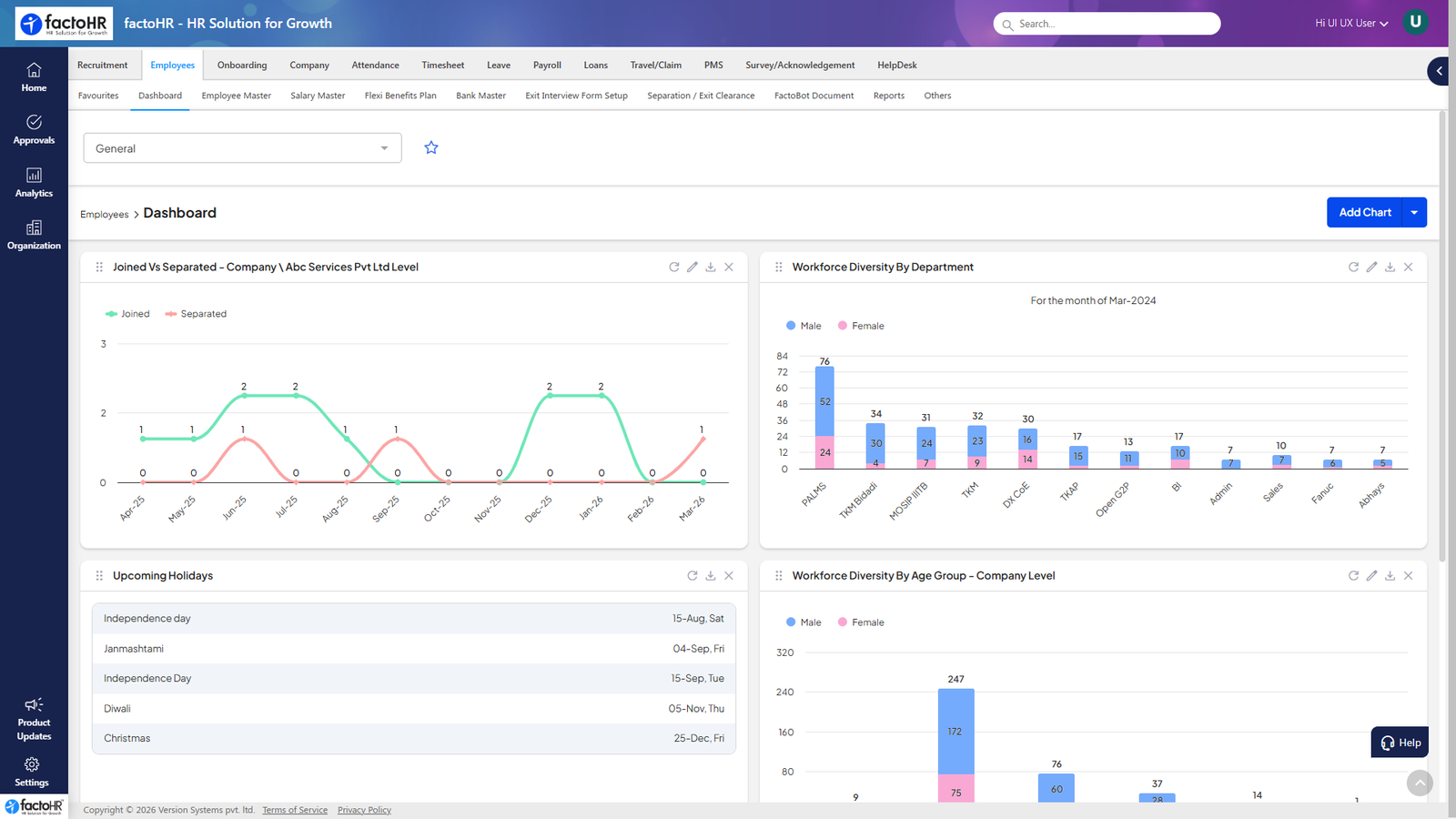The width and height of the screenshot is (1456, 819).
Task: Open the Reports submenu
Action: [x=889, y=96]
